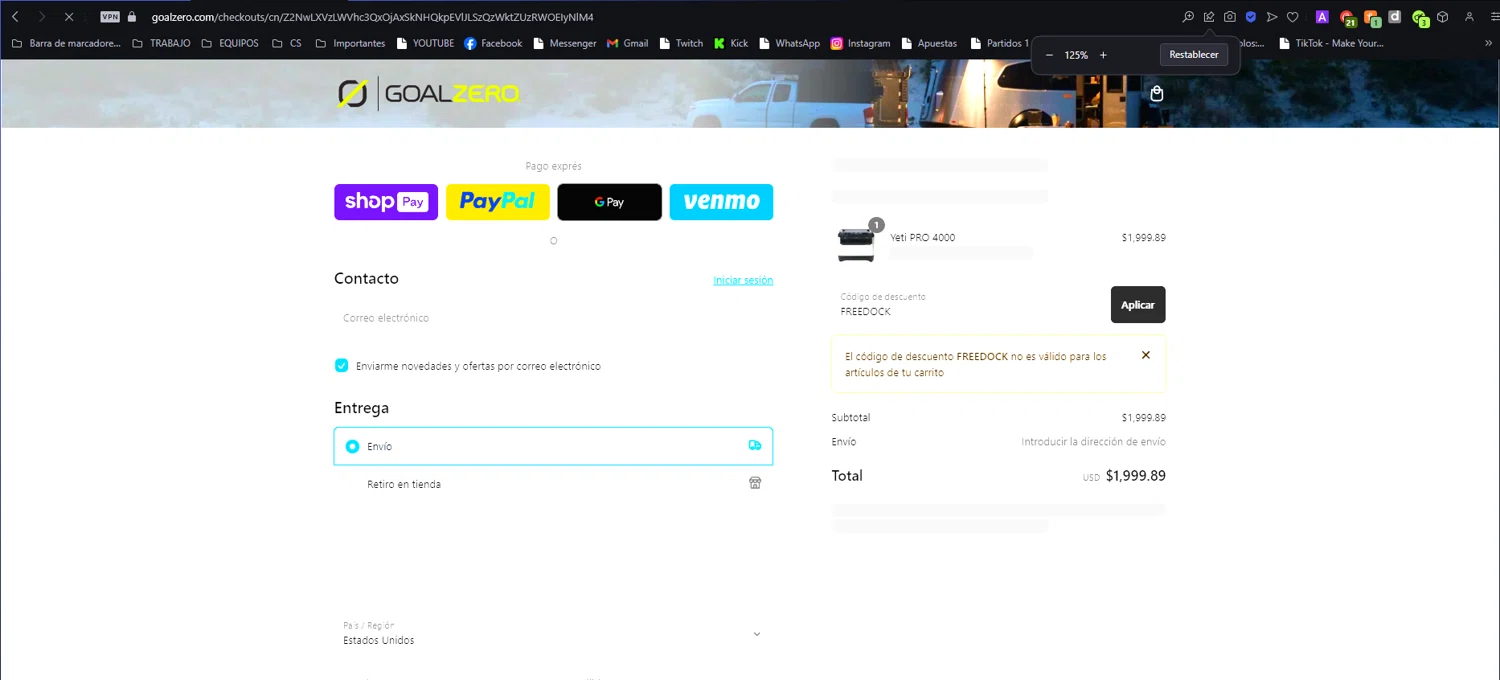The height and width of the screenshot is (680, 1500).
Task: Open the Gmail bookmark
Action: (627, 43)
